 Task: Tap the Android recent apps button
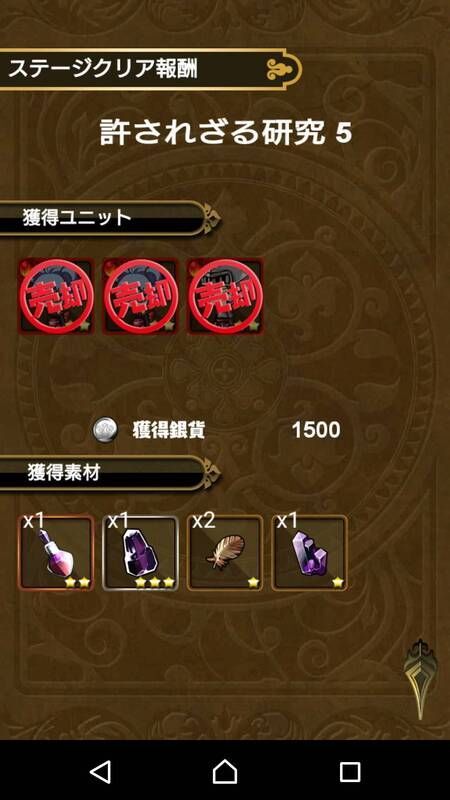pos(350,772)
